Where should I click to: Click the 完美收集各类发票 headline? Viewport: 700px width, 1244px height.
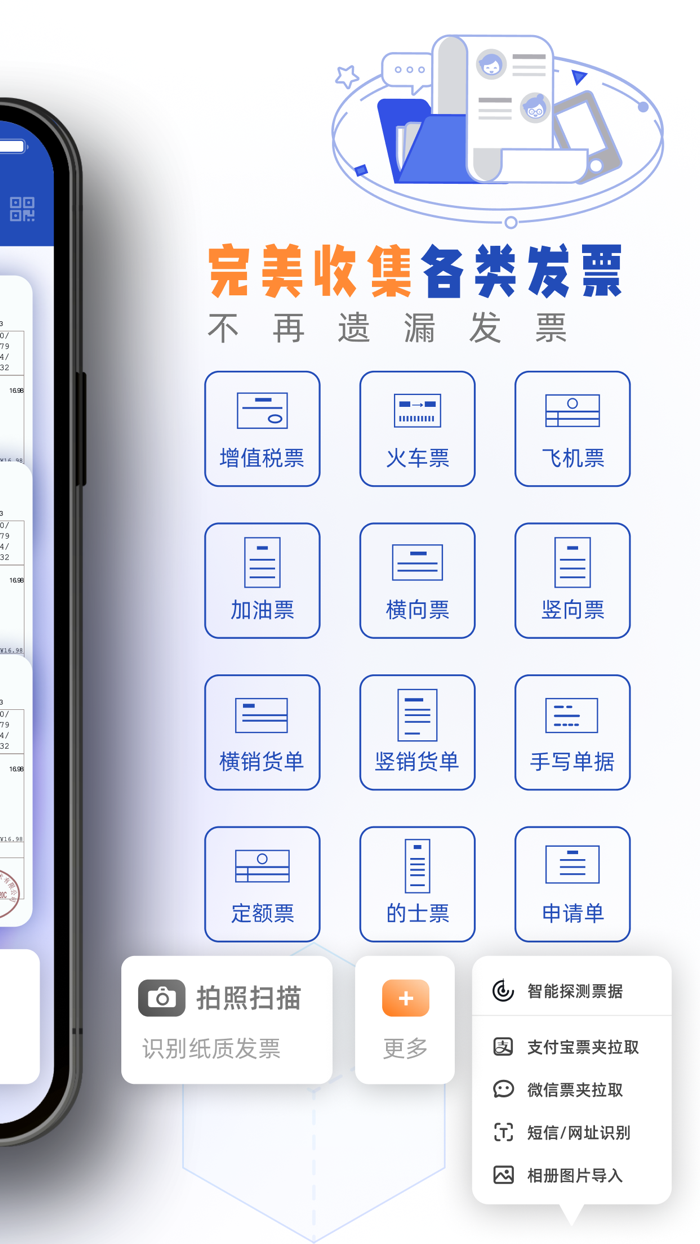tap(415, 271)
